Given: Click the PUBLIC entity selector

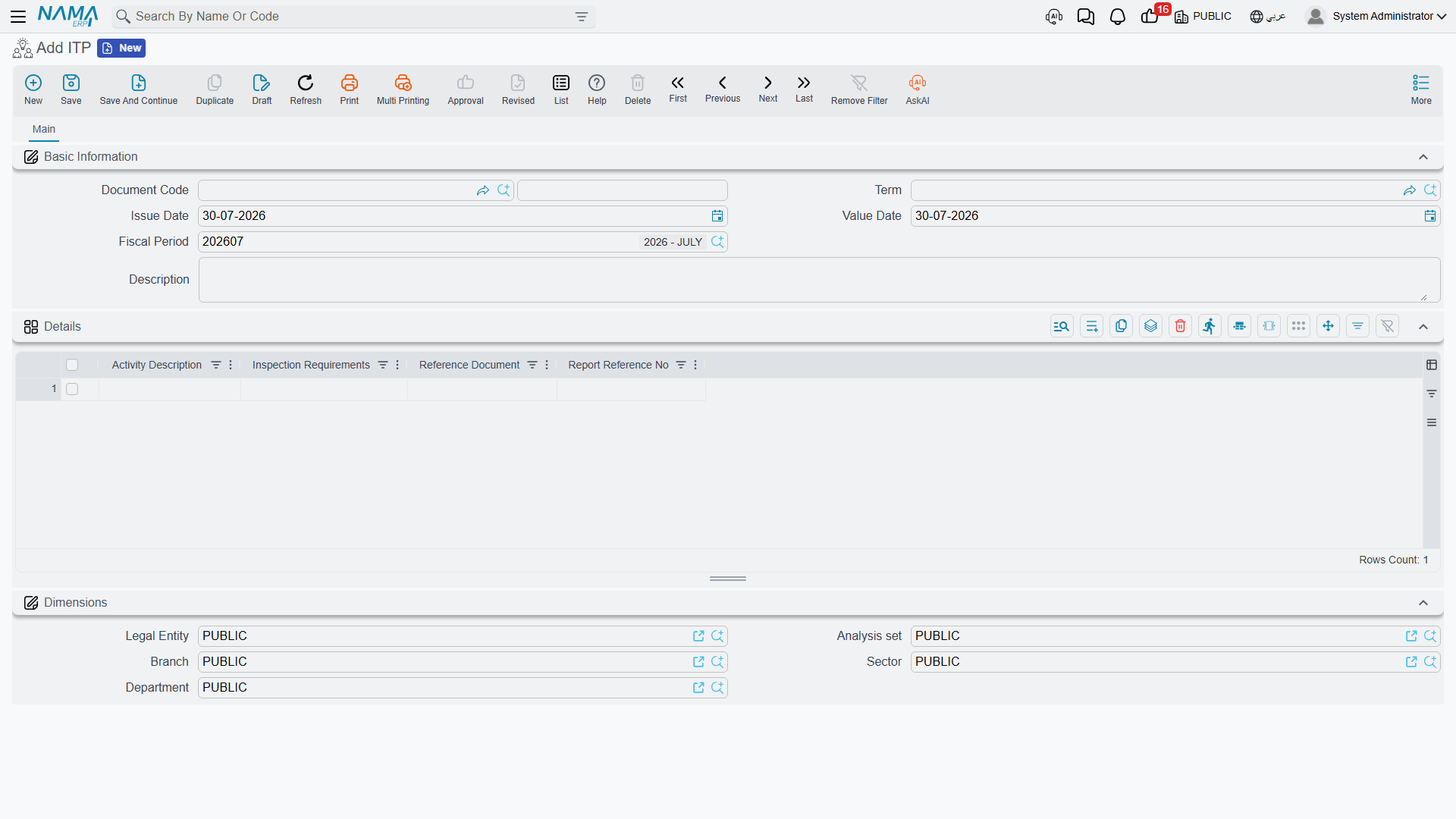Looking at the screenshot, I should [1203, 16].
